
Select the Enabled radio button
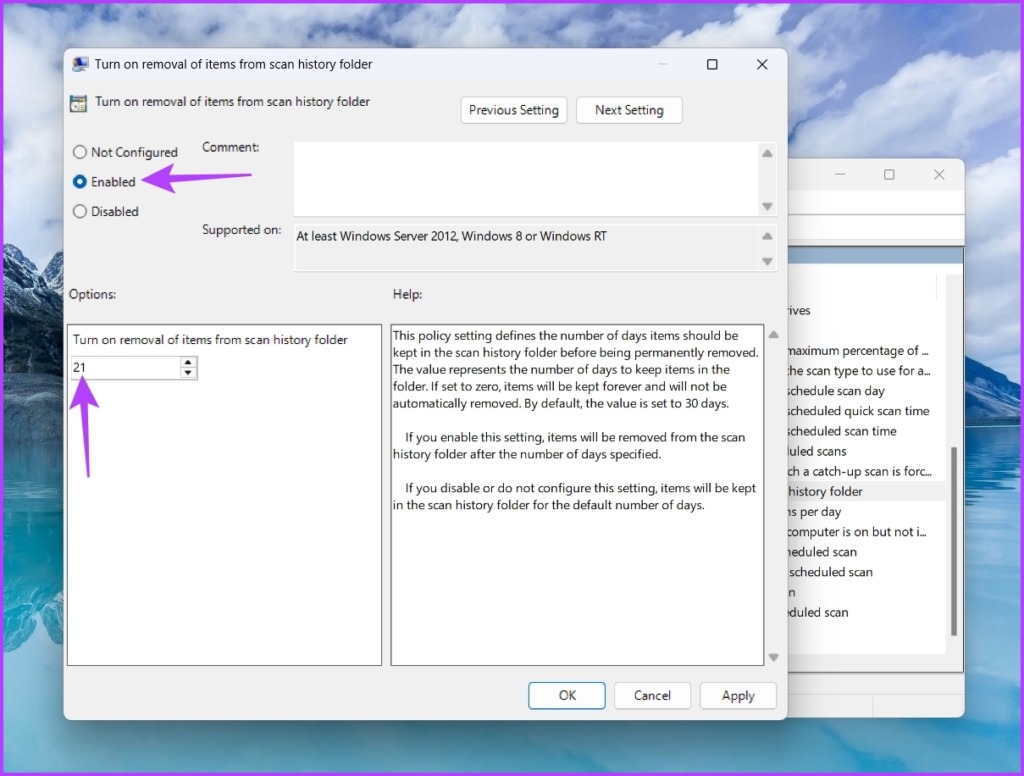[x=80, y=182]
